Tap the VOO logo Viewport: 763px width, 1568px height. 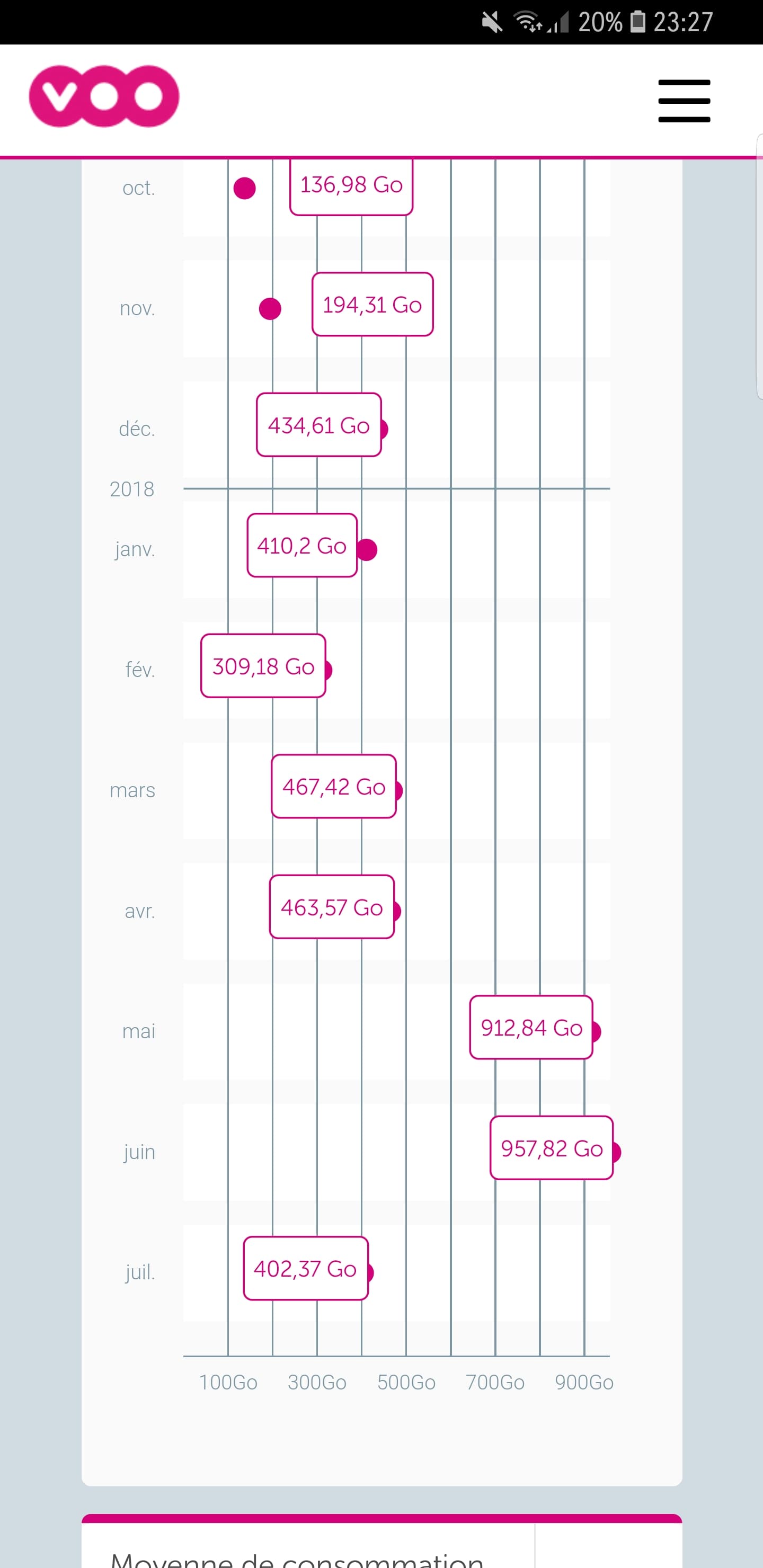[104, 96]
